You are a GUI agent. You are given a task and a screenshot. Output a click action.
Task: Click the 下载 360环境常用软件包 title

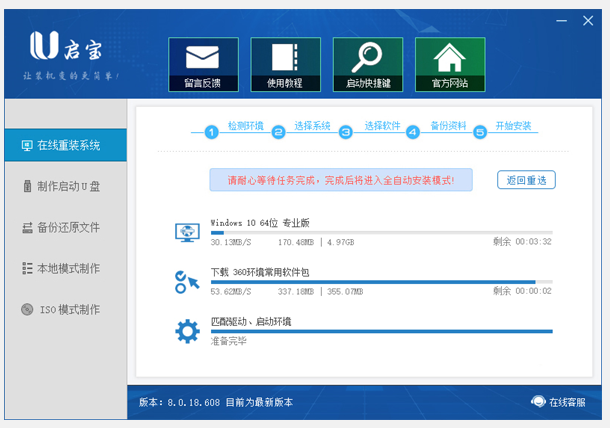[260, 272]
